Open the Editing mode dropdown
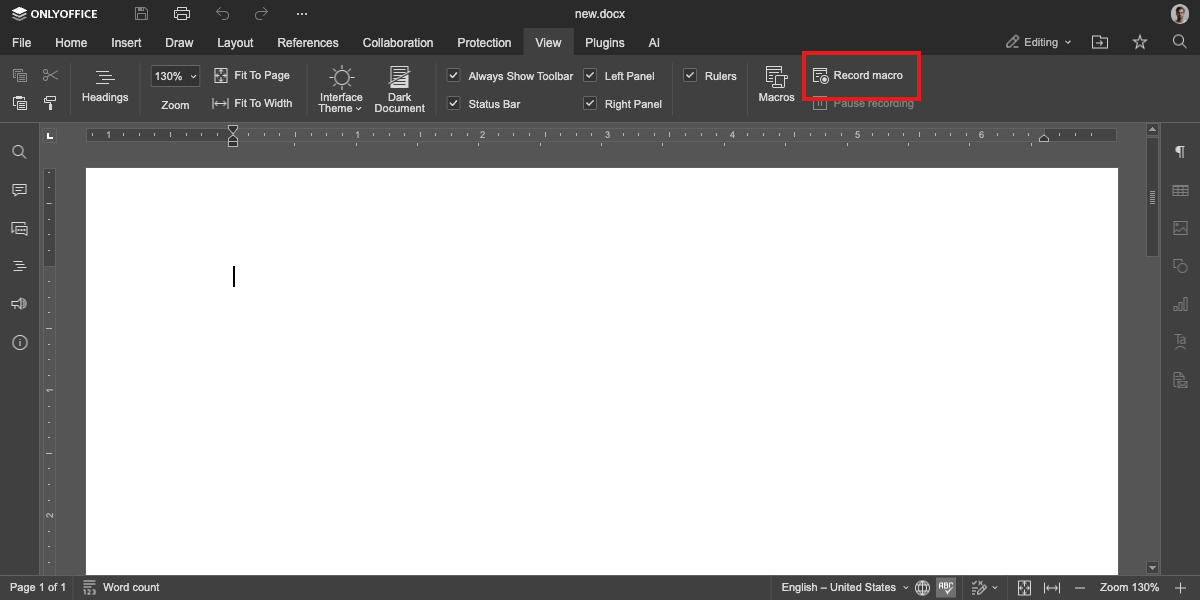 [1039, 42]
